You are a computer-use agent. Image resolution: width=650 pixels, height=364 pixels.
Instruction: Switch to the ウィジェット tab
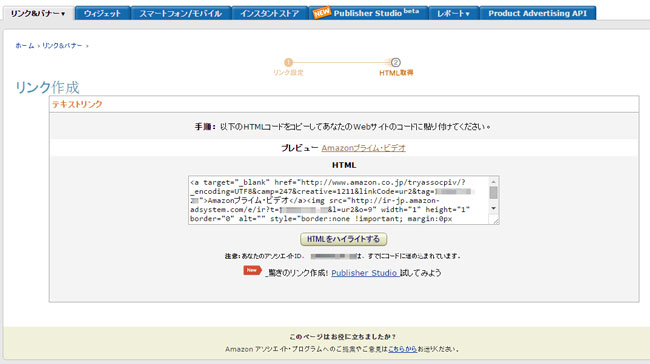coord(102,13)
